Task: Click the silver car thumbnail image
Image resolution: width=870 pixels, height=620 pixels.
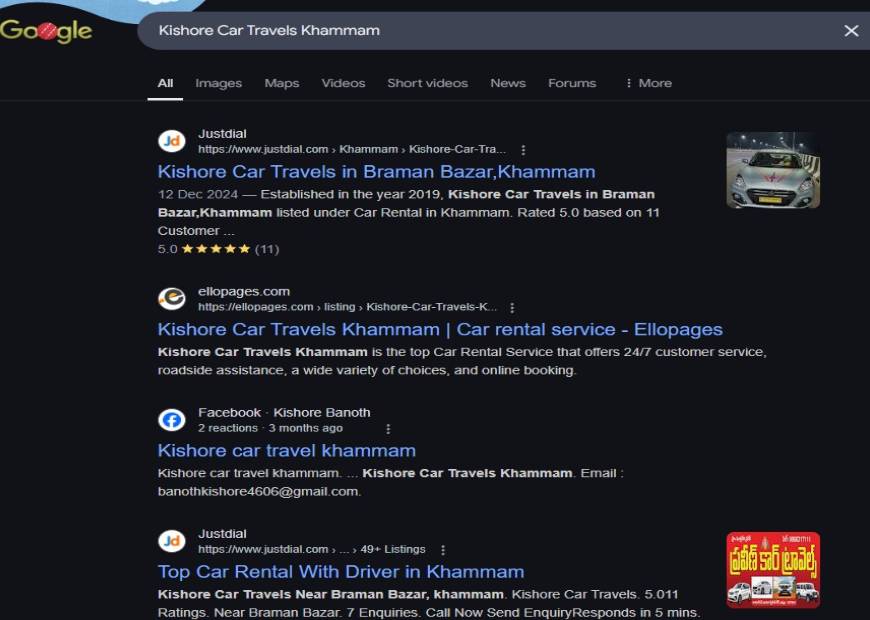Action: [x=773, y=170]
